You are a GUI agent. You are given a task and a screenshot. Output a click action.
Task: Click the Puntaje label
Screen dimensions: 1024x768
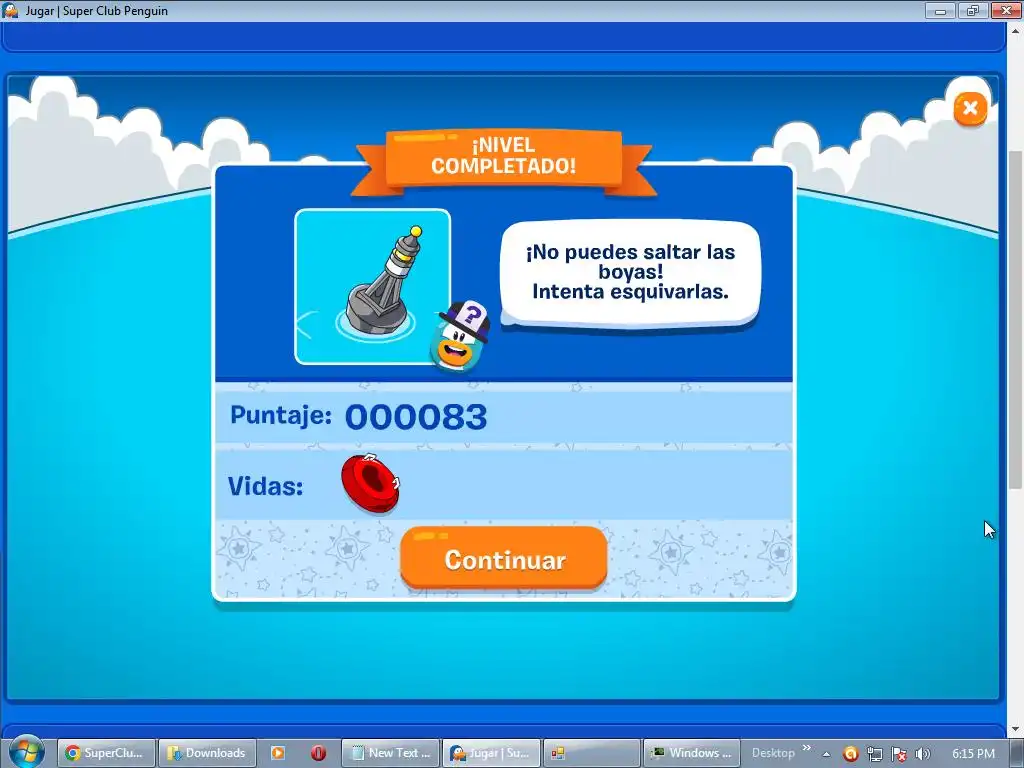(281, 415)
